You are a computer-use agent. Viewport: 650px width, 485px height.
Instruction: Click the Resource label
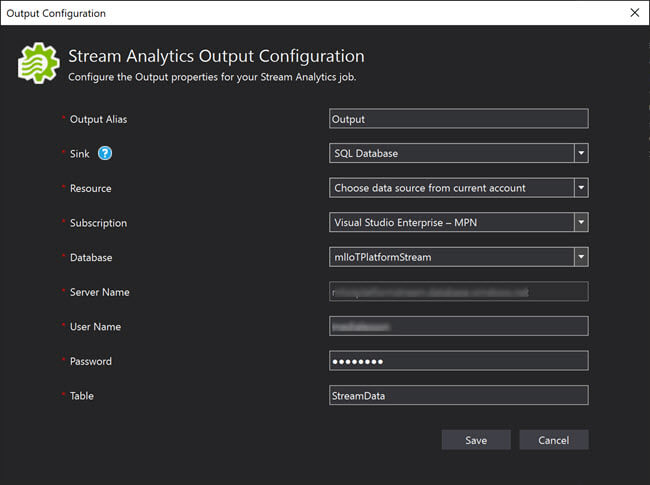click(x=90, y=189)
